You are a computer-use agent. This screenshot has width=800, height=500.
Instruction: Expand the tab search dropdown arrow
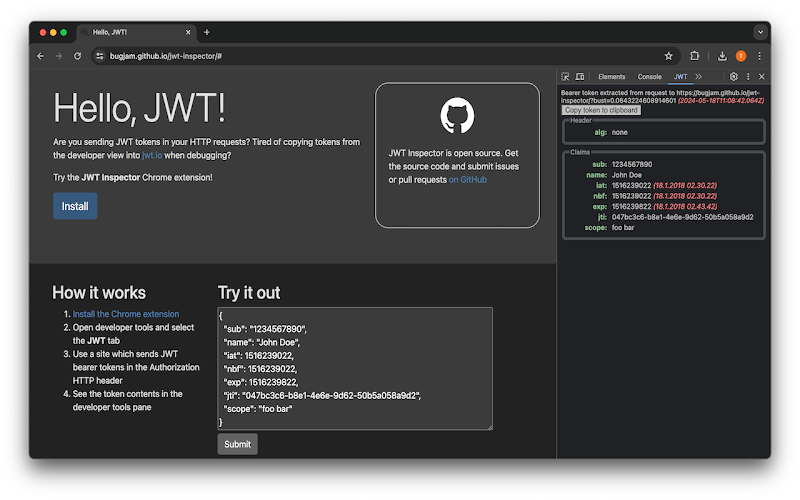point(760,32)
